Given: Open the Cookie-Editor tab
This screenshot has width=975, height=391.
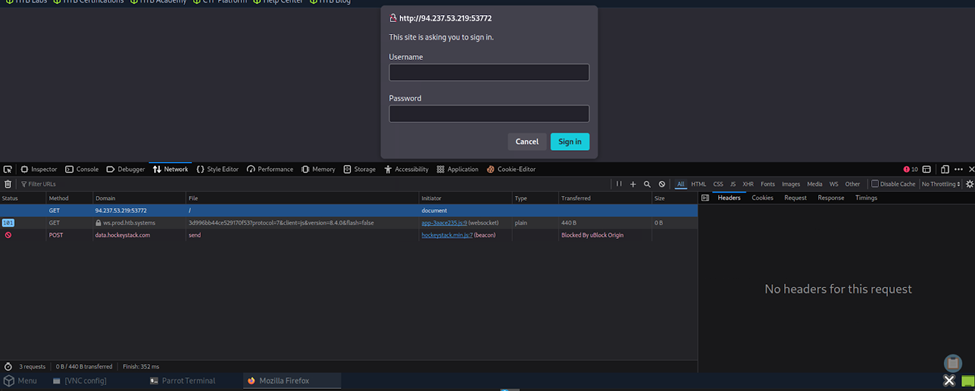Looking at the screenshot, I should [x=511, y=169].
